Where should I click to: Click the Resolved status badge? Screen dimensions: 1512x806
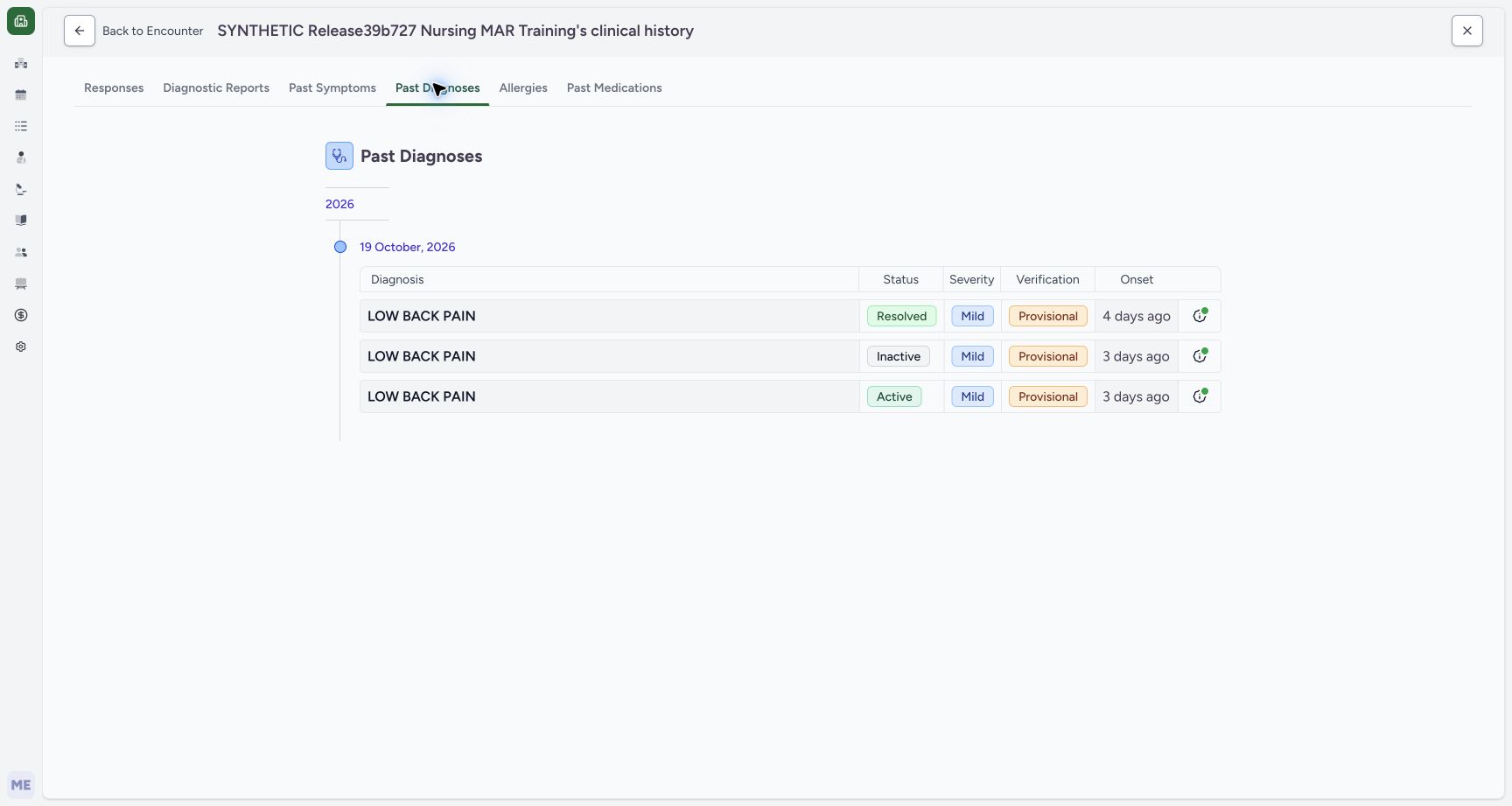pos(901,316)
